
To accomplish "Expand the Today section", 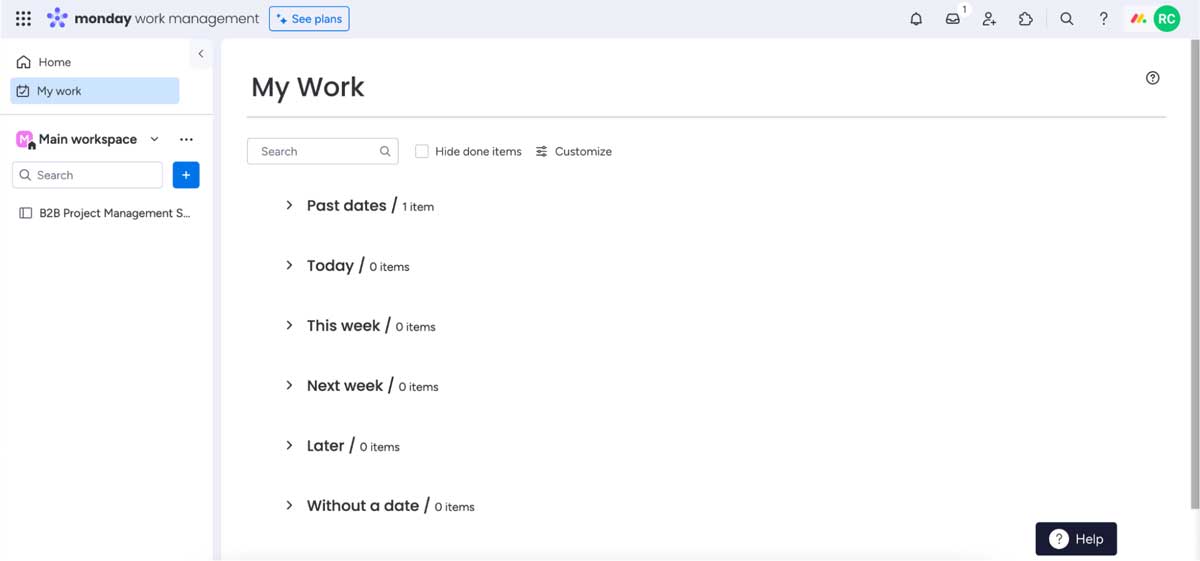I will tap(289, 265).
